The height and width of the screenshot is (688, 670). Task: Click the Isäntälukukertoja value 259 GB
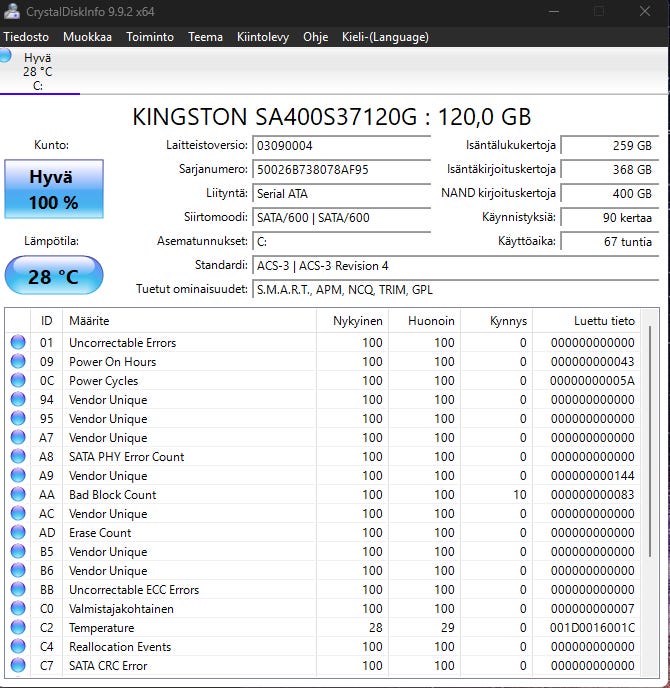[610, 146]
